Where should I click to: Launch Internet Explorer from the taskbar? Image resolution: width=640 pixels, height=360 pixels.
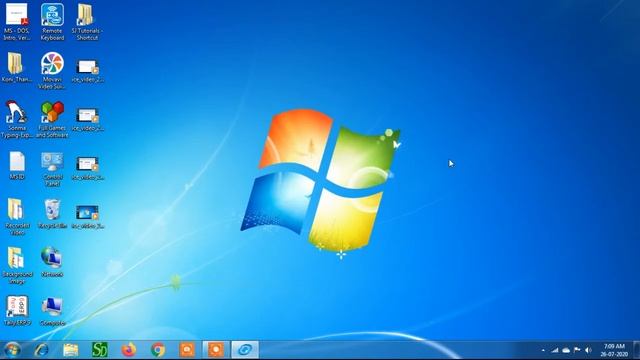point(41,350)
